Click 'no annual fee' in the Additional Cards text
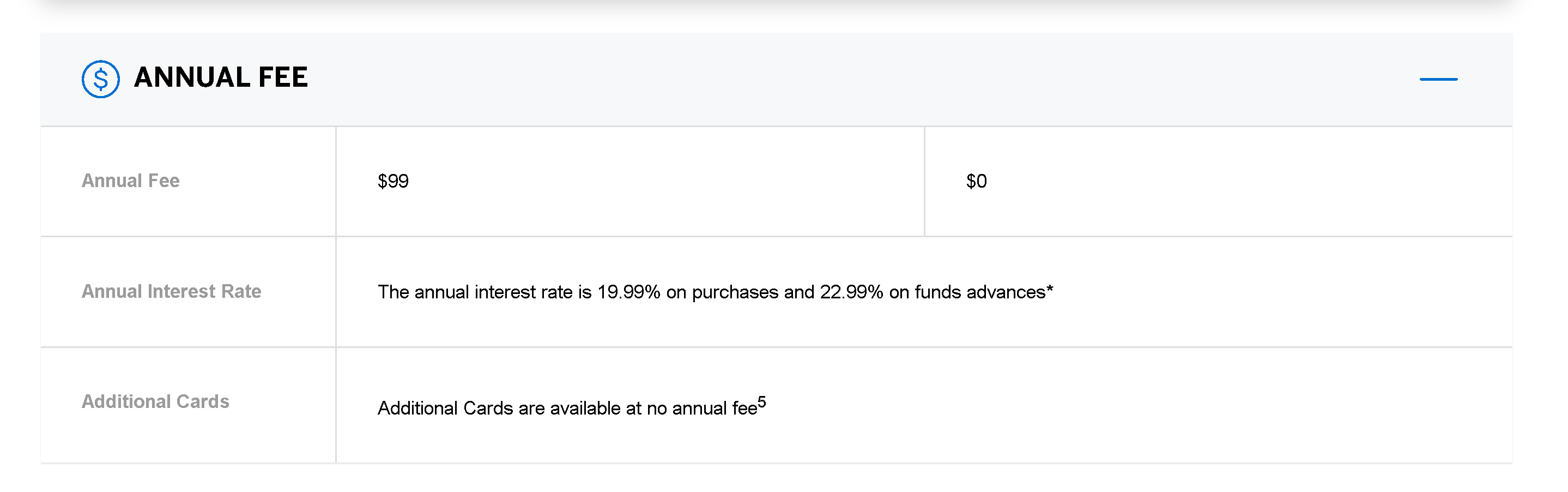Screen dimensions: 1568x492 click(x=701, y=408)
